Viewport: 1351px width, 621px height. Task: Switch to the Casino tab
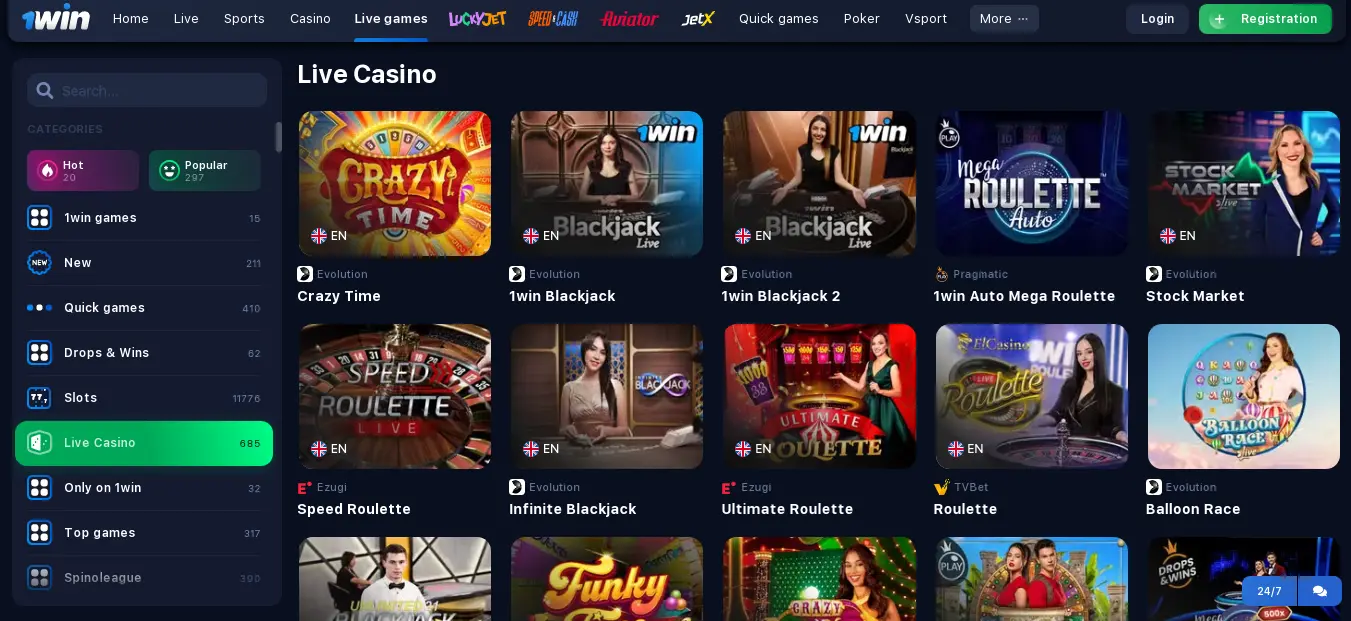tap(310, 19)
